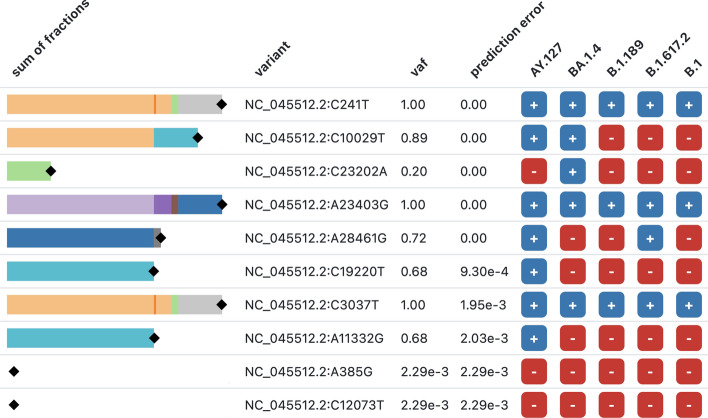Click the red minus under AY.127 for C23202A

pyautogui.click(x=534, y=172)
